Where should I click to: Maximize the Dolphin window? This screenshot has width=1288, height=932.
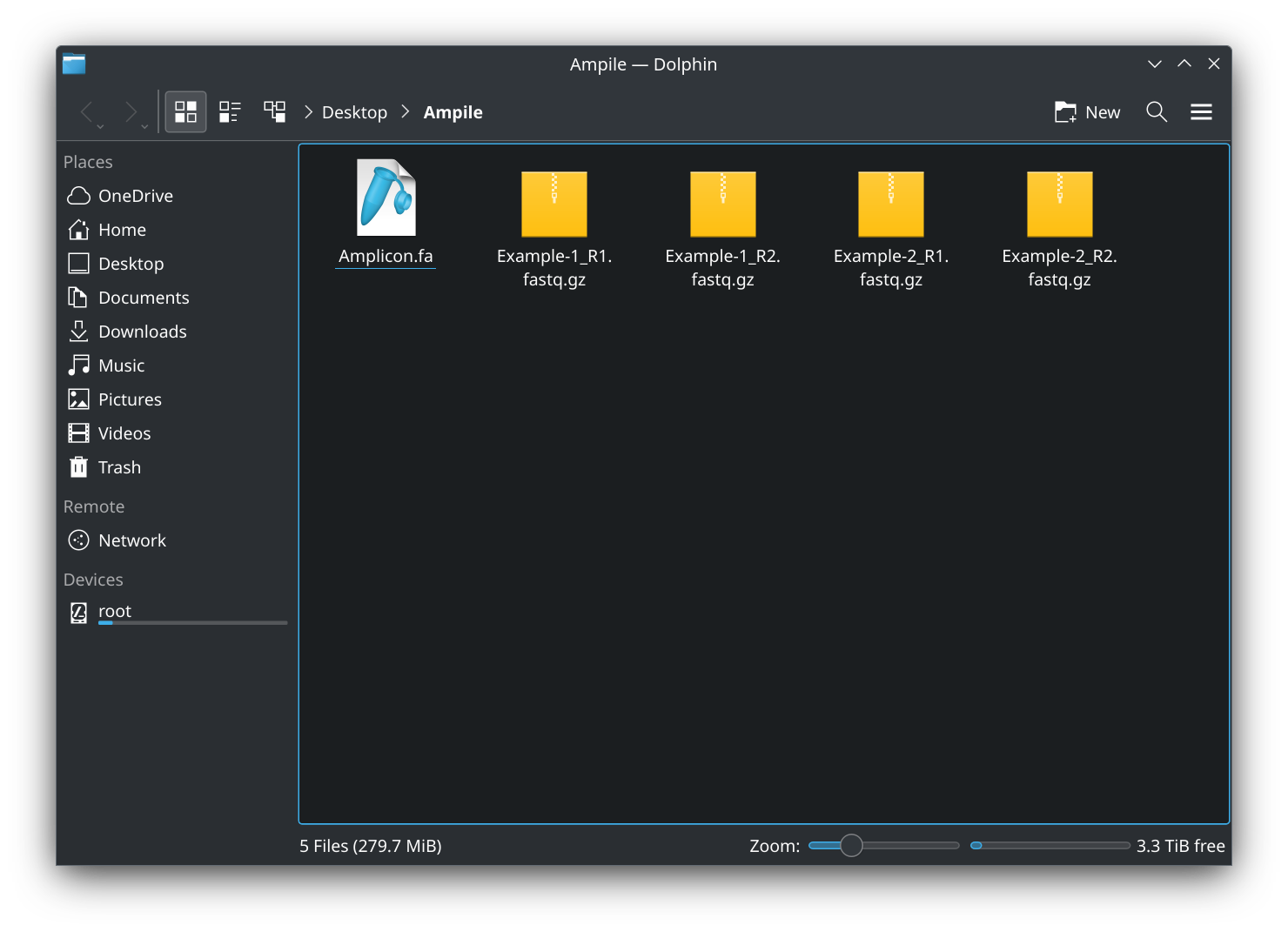point(1184,64)
